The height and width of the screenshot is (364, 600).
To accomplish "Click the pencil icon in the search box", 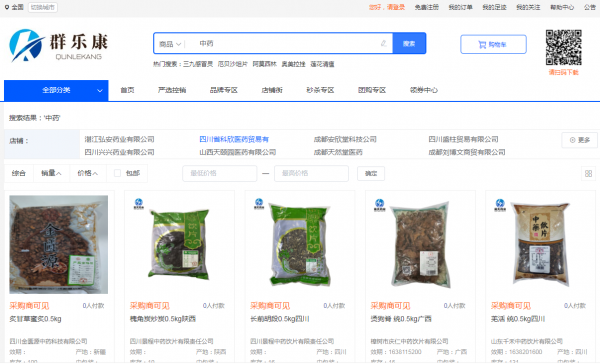I will pyautogui.click(x=383, y=44).
